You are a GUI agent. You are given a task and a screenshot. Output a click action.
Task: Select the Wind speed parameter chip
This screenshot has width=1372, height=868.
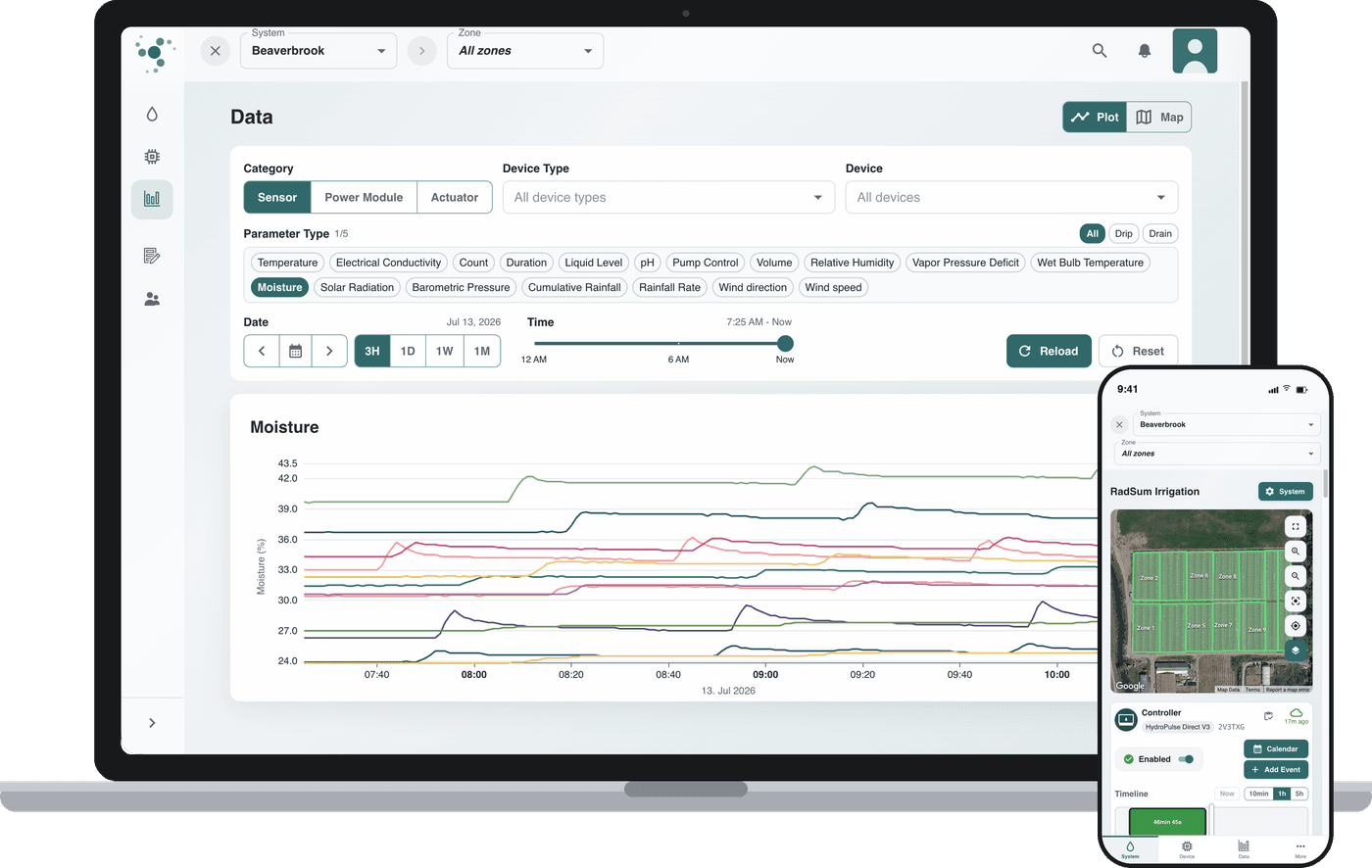834,287
